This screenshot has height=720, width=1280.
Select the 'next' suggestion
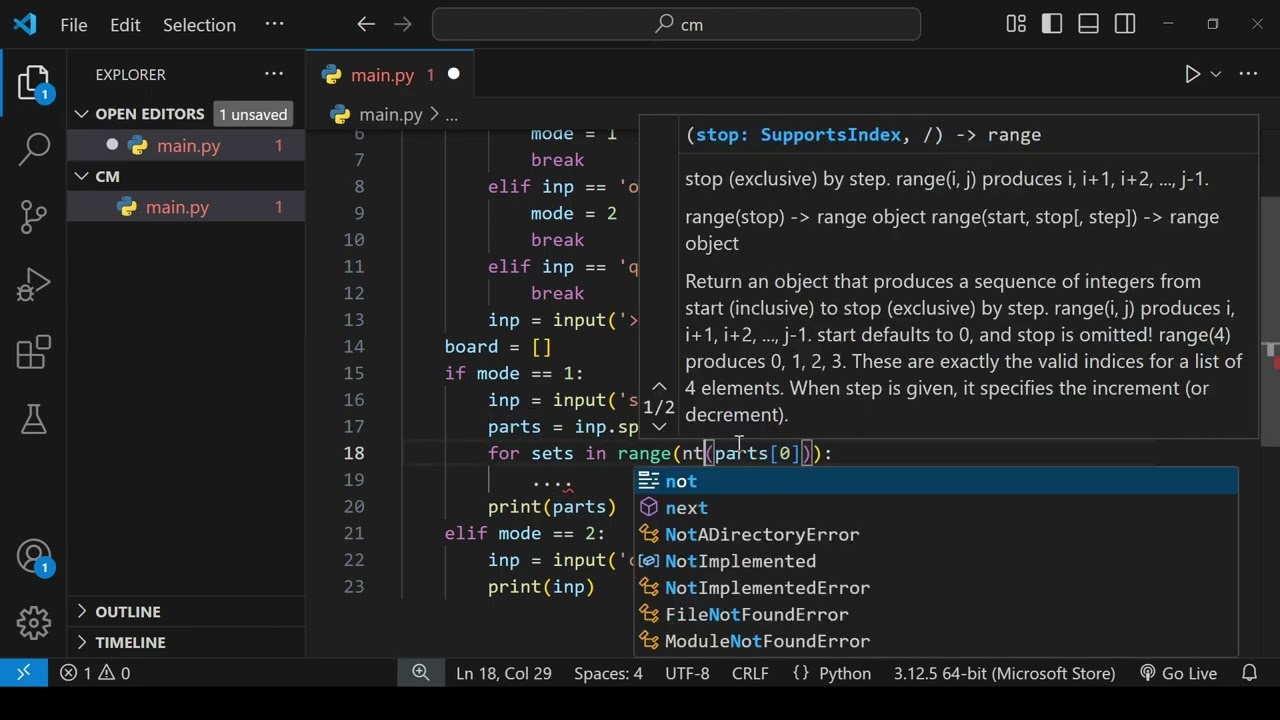click(936, 508)
